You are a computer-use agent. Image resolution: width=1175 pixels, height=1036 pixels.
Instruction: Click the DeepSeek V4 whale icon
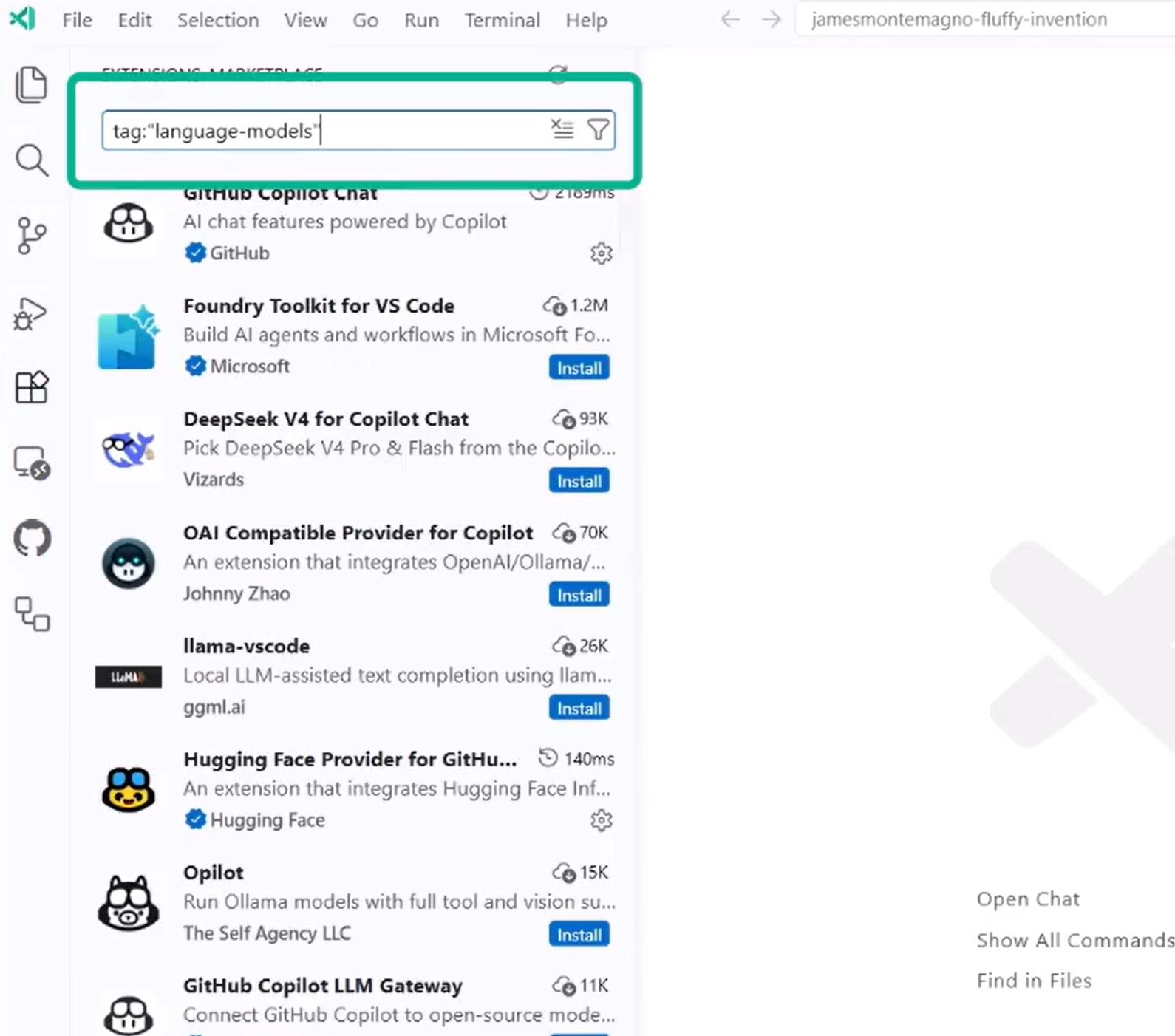click(x=128, y=450)
